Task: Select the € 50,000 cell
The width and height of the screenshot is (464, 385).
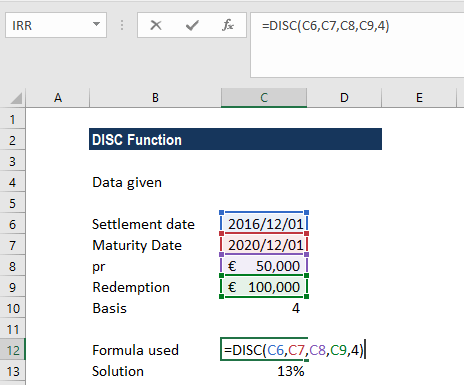Action: pos(264,266)
